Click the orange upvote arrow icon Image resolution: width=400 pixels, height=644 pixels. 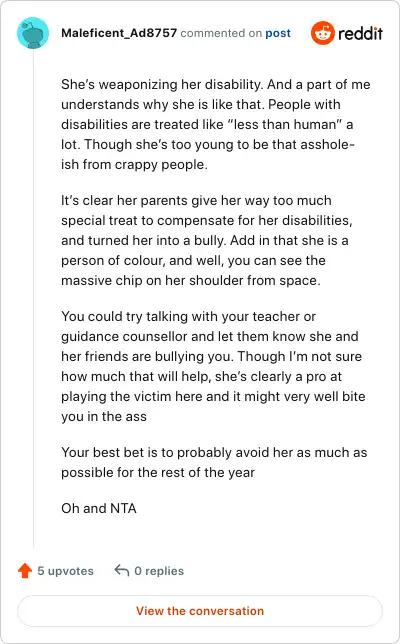coord(25,570)
